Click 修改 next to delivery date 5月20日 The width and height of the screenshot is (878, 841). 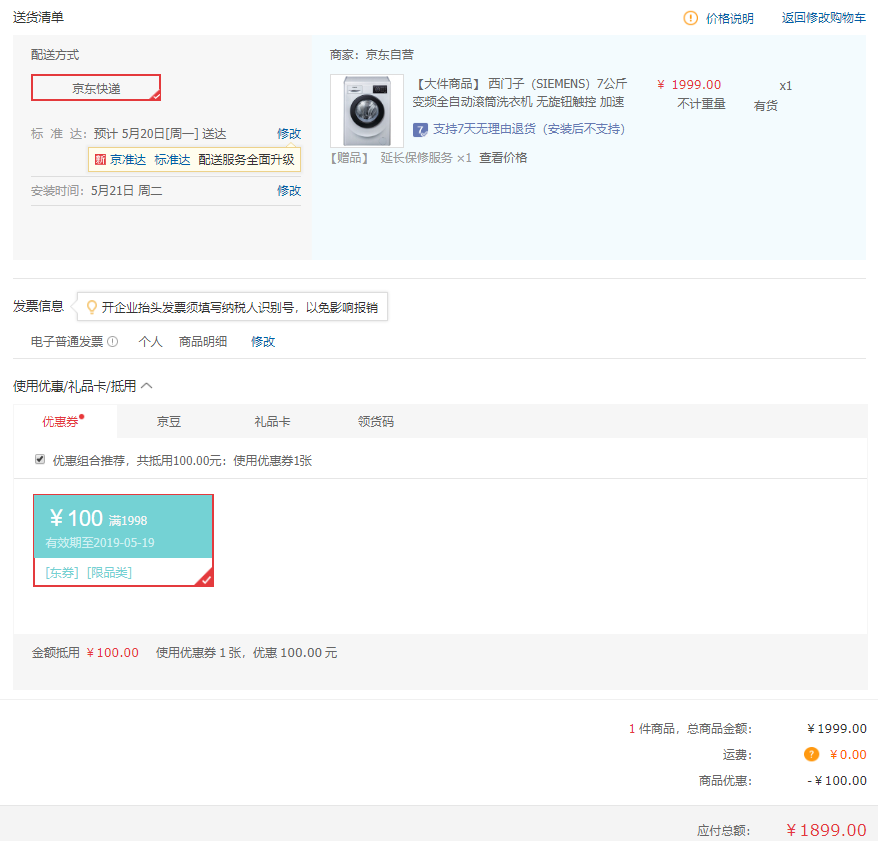(289, 134)
